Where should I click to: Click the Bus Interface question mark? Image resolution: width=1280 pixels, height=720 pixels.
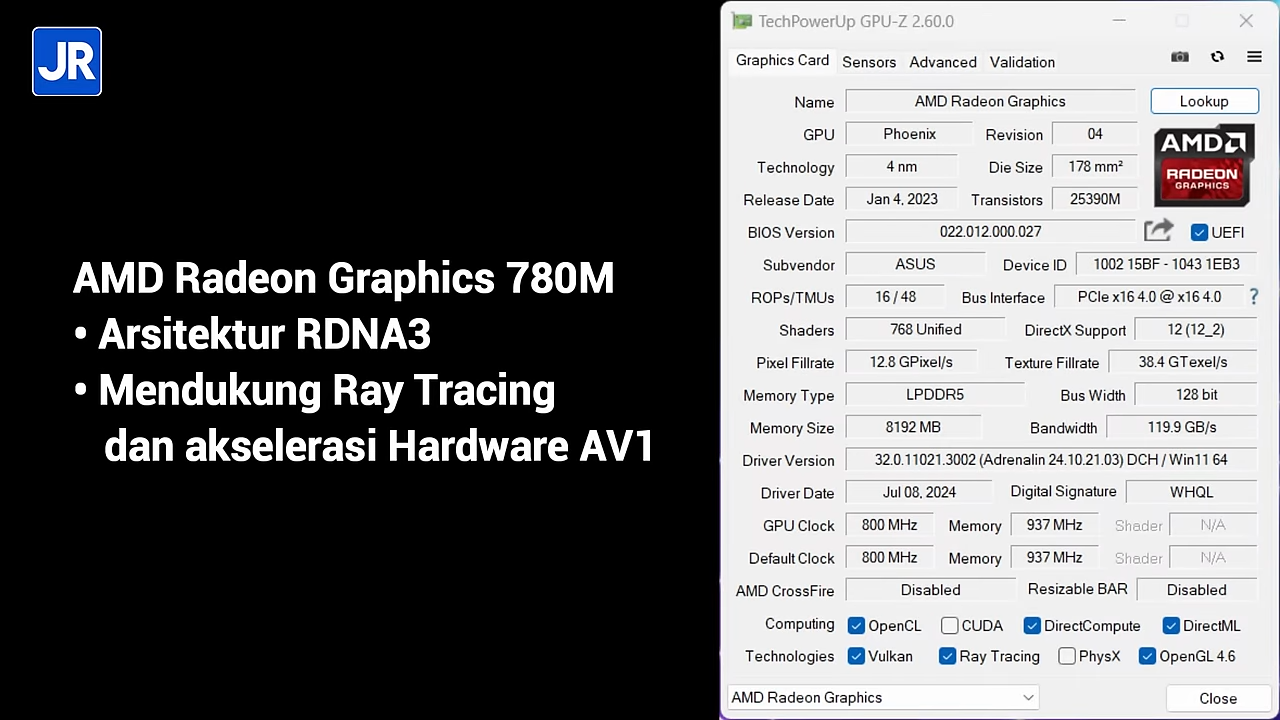click(1254, 297)
